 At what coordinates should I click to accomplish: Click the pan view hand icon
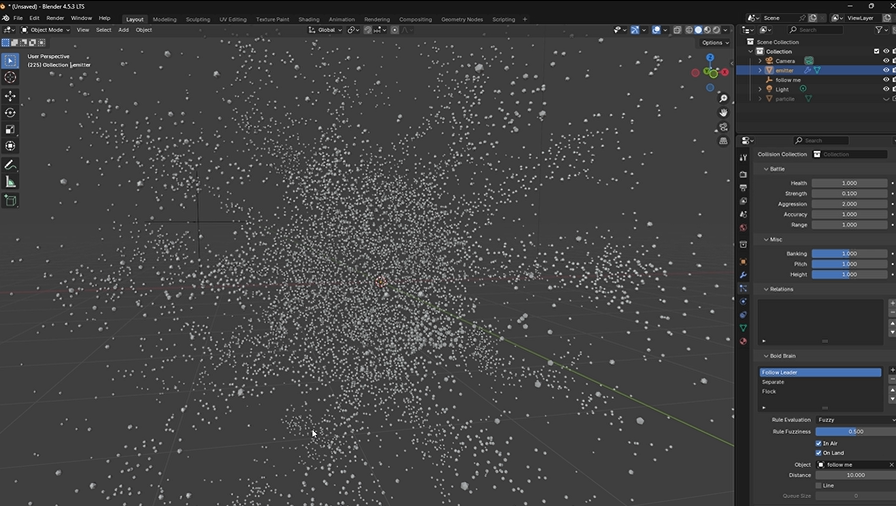[x=723, y=113]
